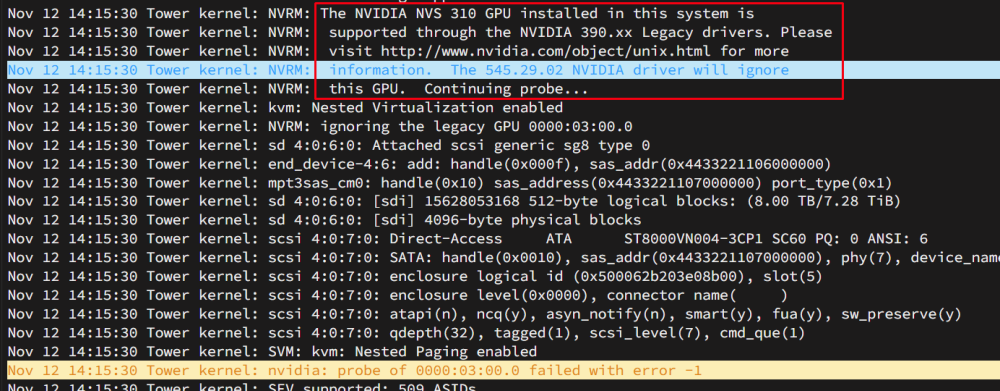
Task: Click the highlighted blue log line about 545.29.02 driver
Action: [x=500, y=70]
